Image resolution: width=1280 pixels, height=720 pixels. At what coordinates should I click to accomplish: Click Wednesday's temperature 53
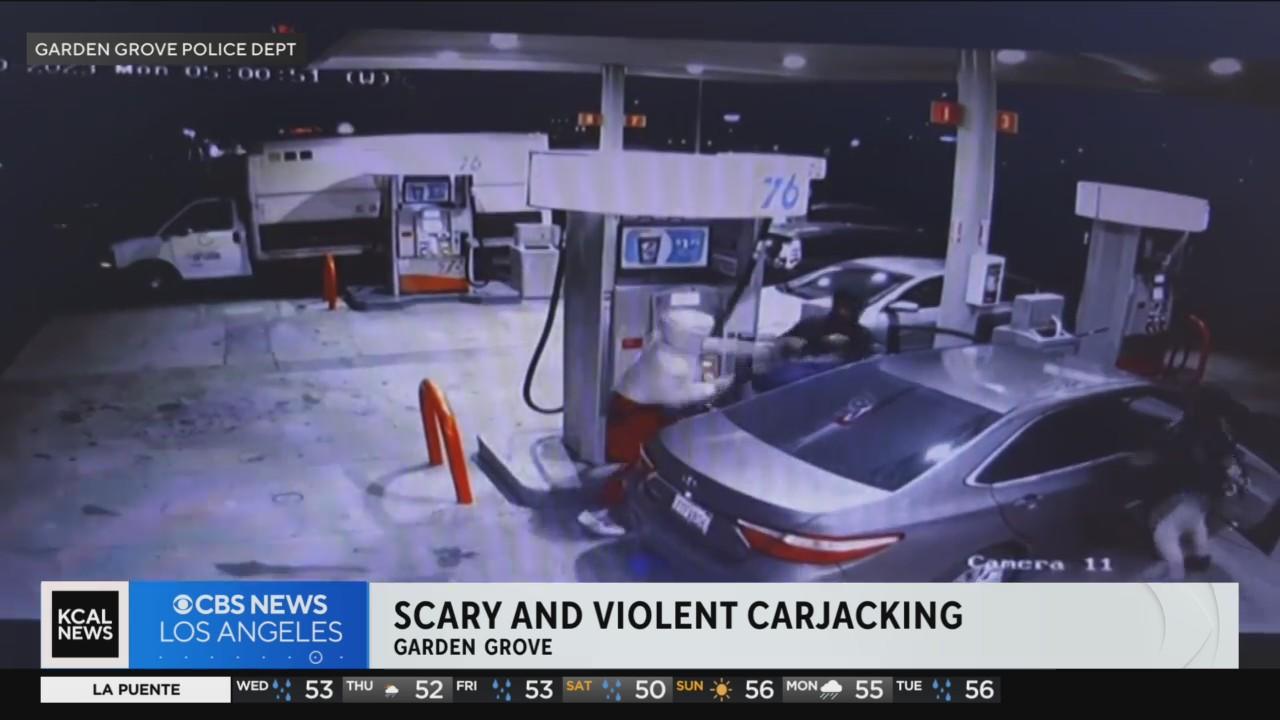click(318, 689)
